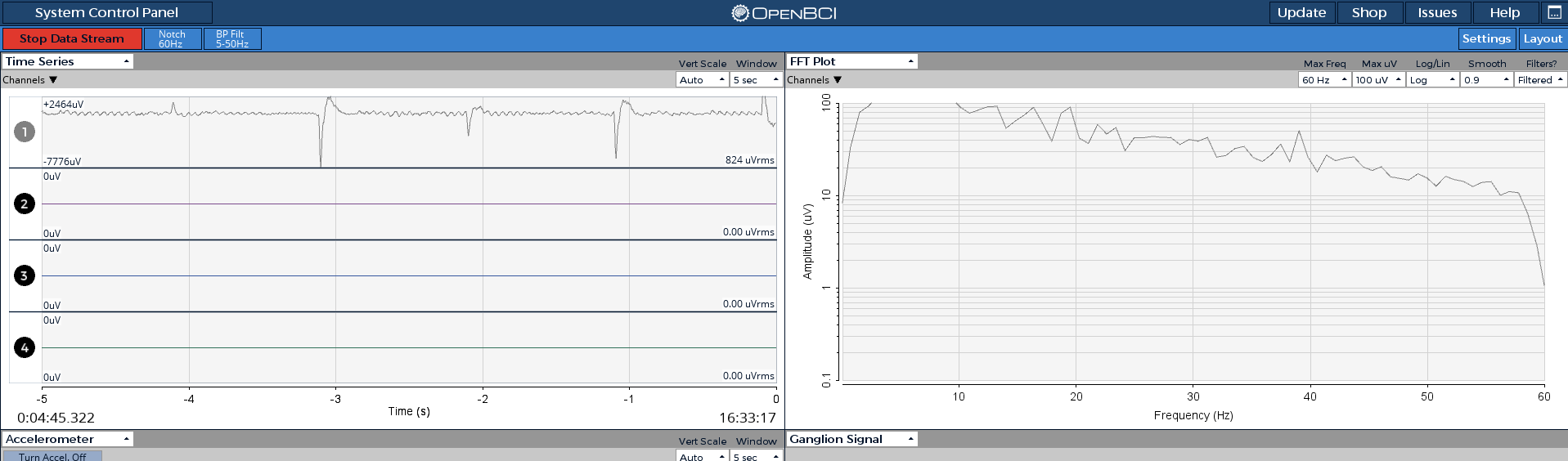Open the Settings menu
This screenshot has height=461, width=1568.
(x=1486, y=38)
